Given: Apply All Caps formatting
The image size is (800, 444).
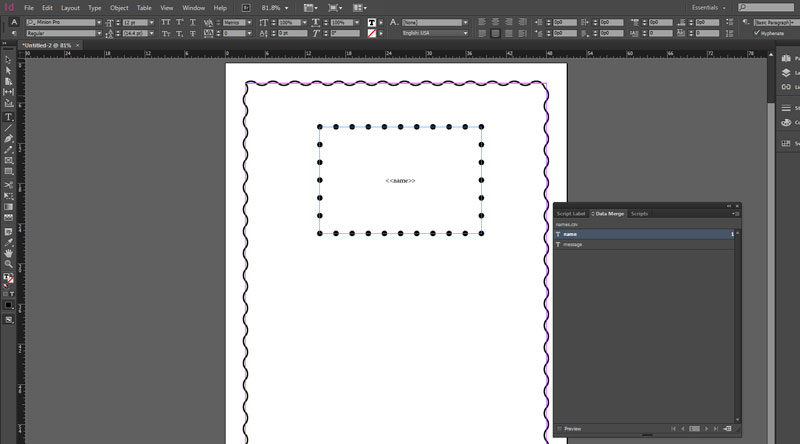Looking at the screenshot, I should [x=166, y=22].
